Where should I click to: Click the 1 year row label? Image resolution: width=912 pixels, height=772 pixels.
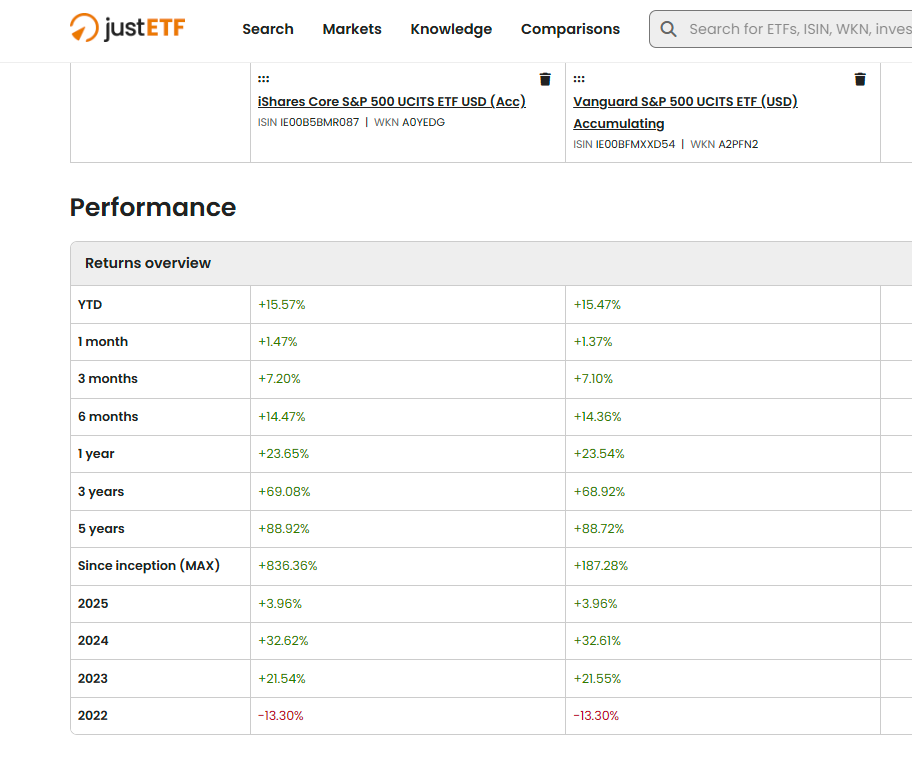(x=96, y=454)
